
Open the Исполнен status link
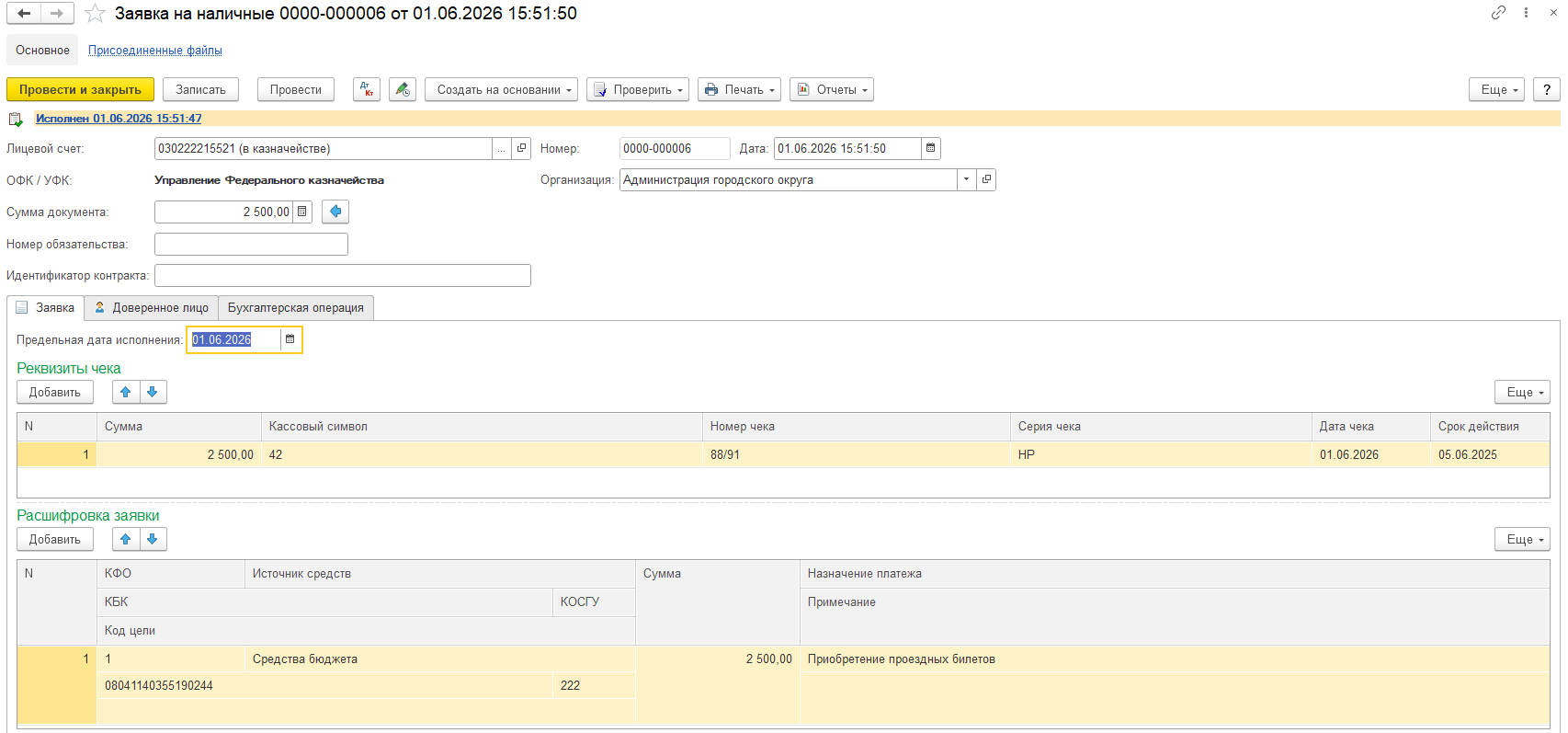click(119, 119)
